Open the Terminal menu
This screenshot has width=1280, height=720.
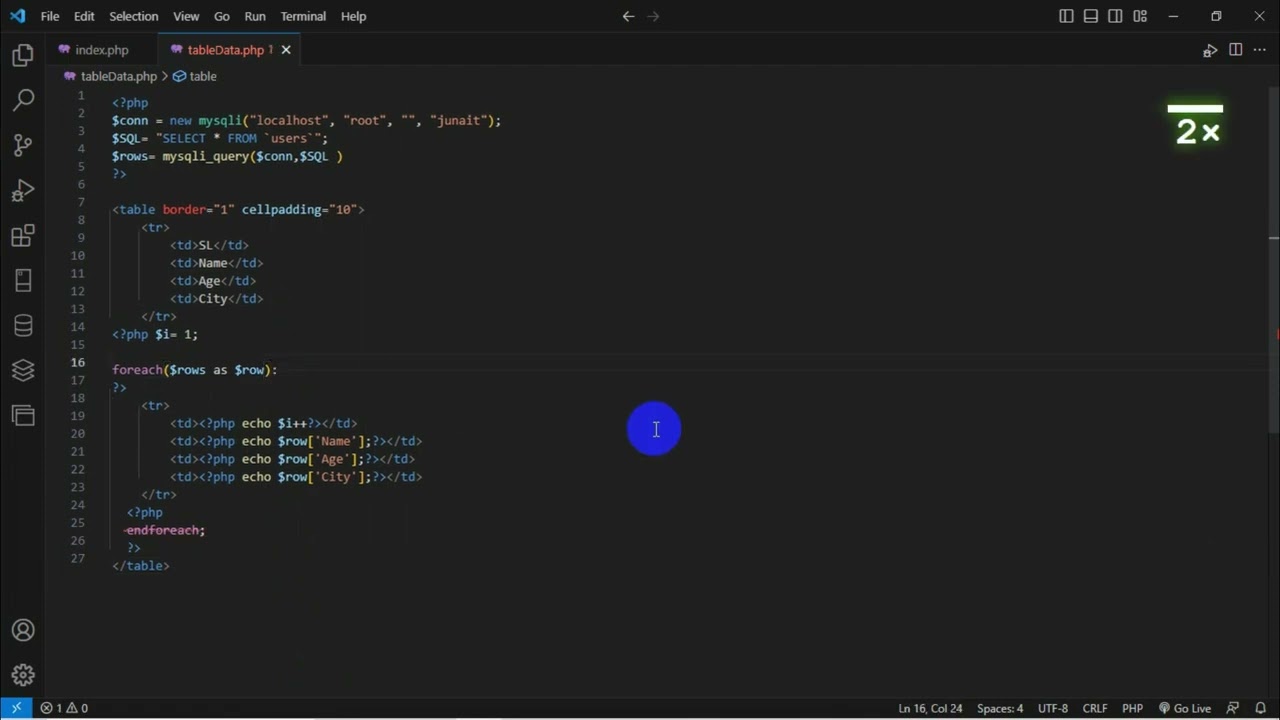tap(303, 16)
